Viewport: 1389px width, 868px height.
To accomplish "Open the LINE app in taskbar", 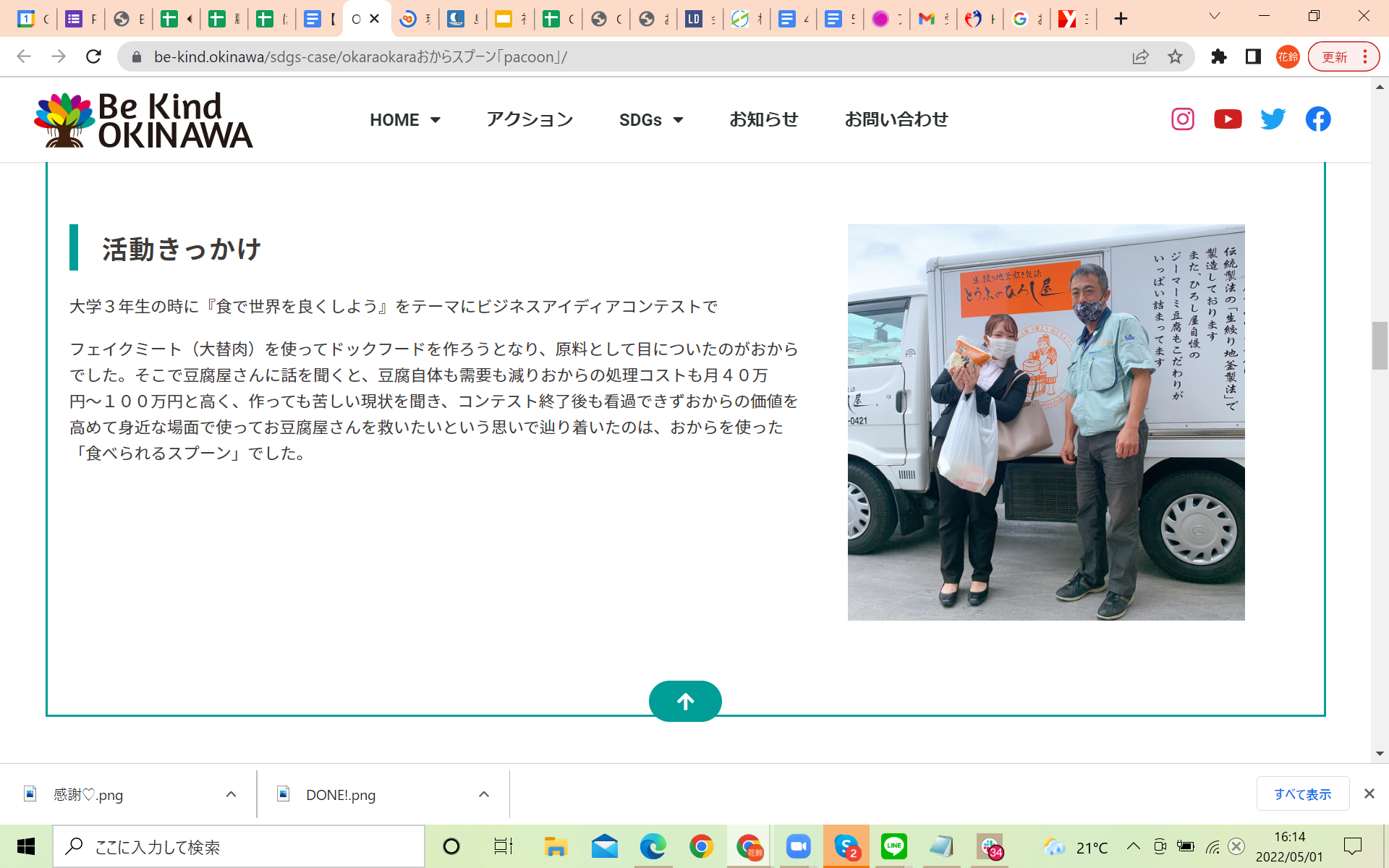I will (x=894, y=846).
